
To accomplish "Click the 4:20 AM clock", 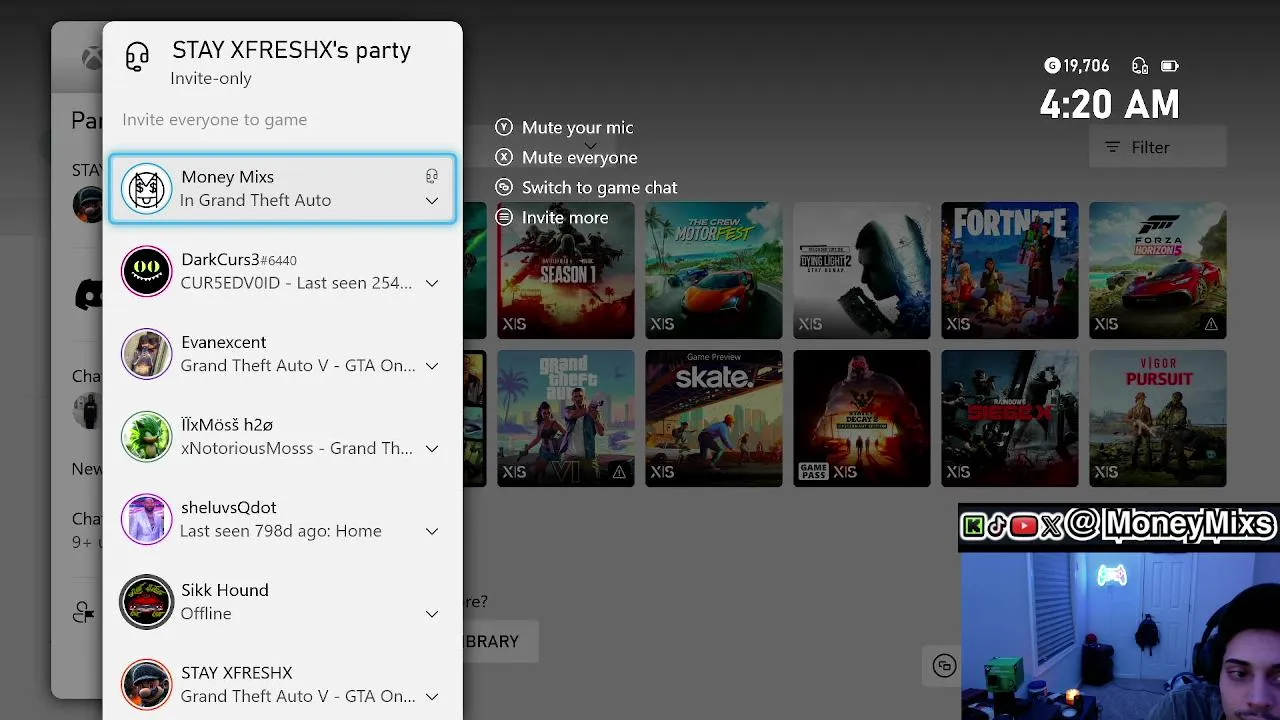I will 1110,104.
